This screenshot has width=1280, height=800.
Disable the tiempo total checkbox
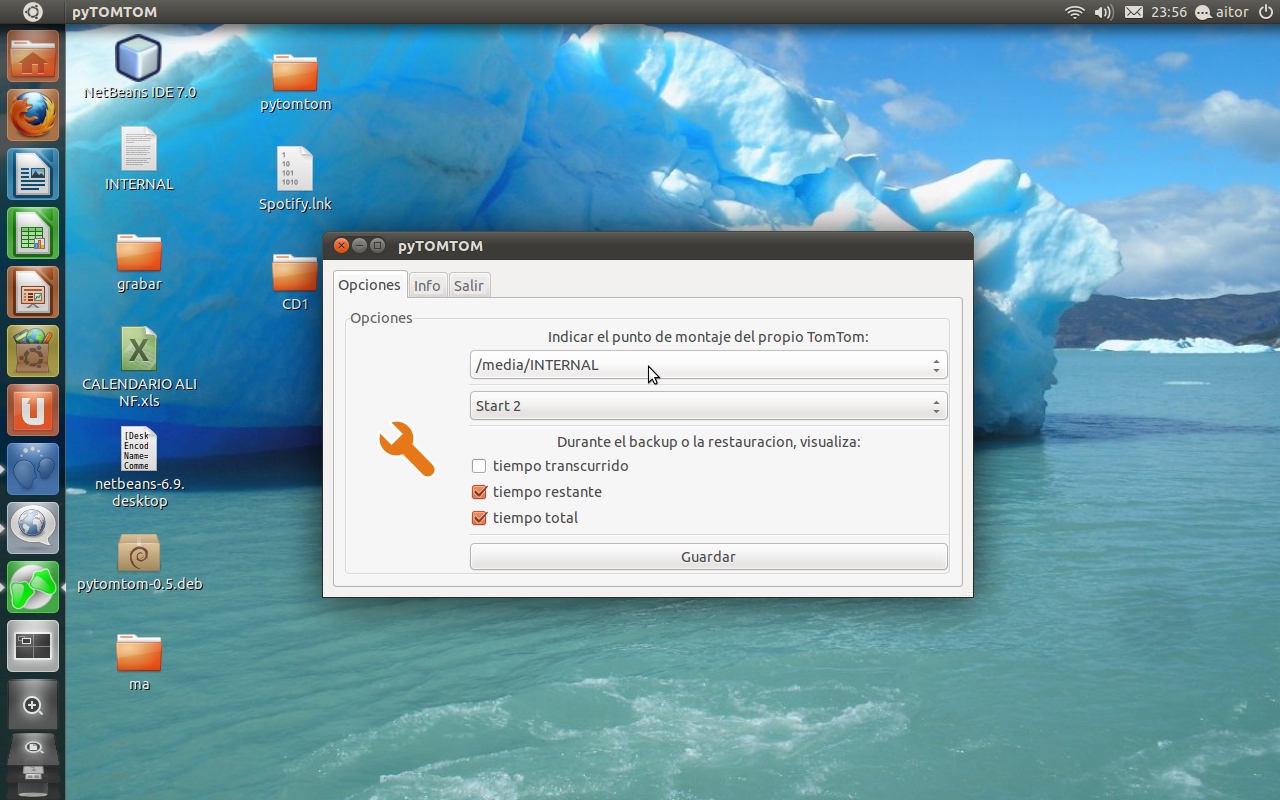pos(478,517)
